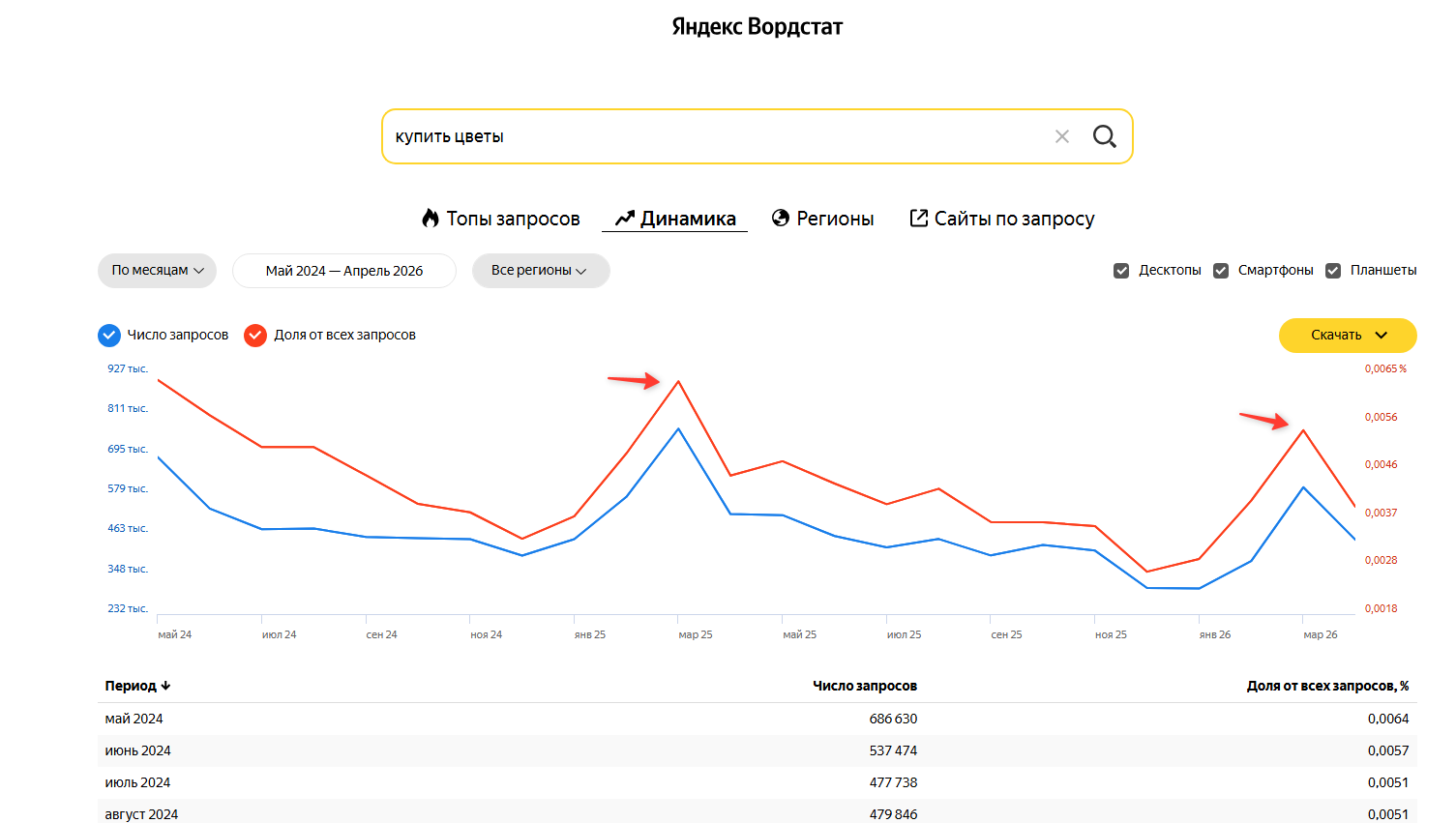Click the 0,0056 right axis label
The height and width of the screenshot is (823, 1456).
click(1382, 417)
